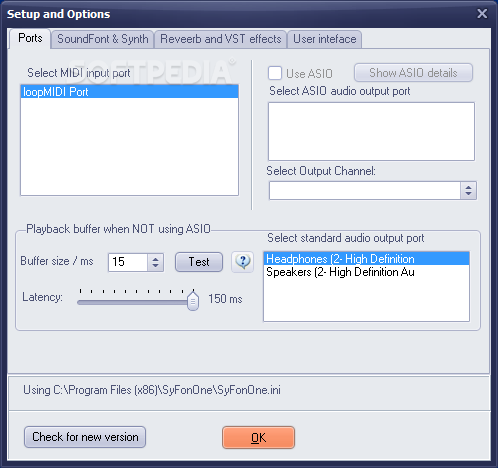
Task: Click the Select MIDI input port label
Action: click(79, 73)
